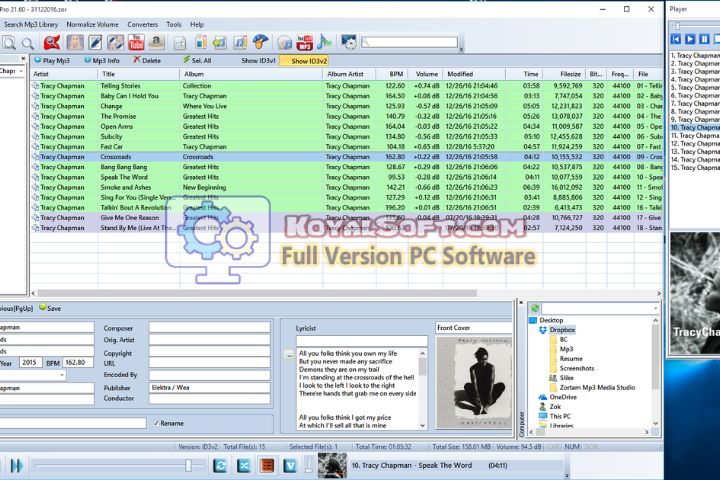Click the music note folder toolbar icon
The image size is (720, 480).
coord(240,43)
